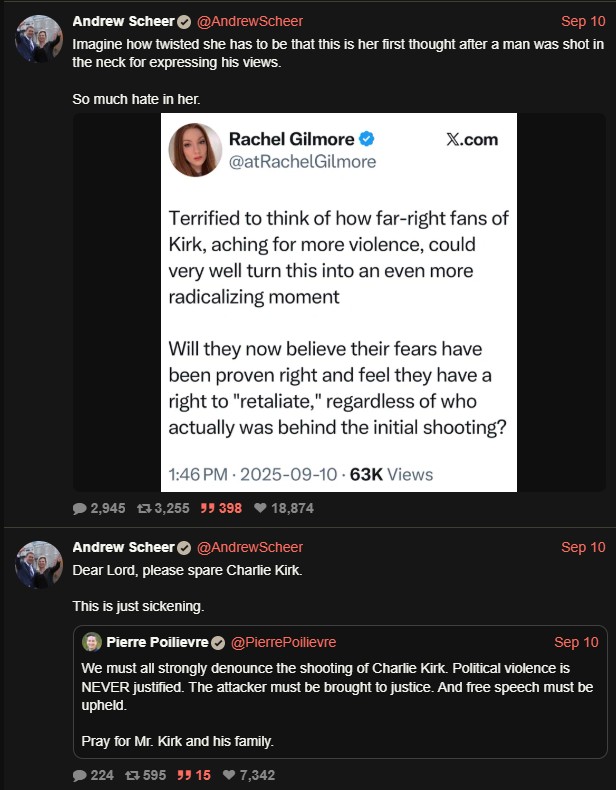
Task: Click Sep 10 date of first post
Action: pos(583,21)
